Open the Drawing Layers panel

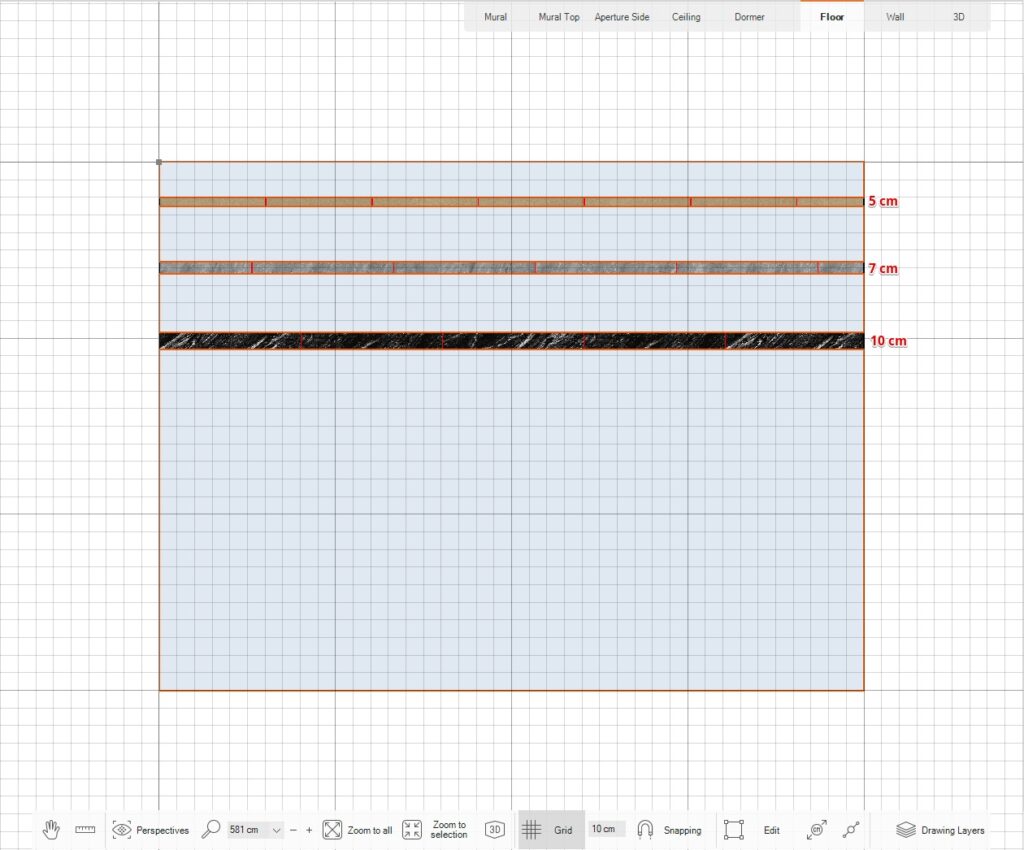940,830
